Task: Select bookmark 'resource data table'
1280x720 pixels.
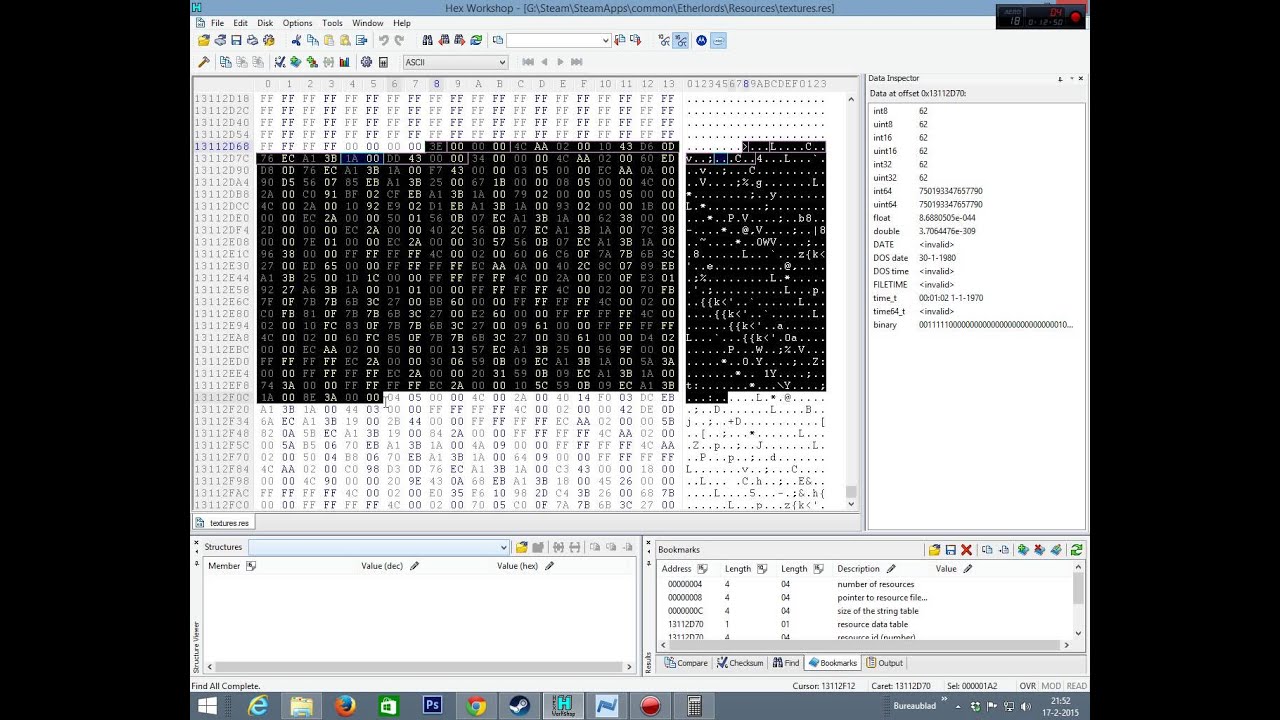Action: point(872,624)
